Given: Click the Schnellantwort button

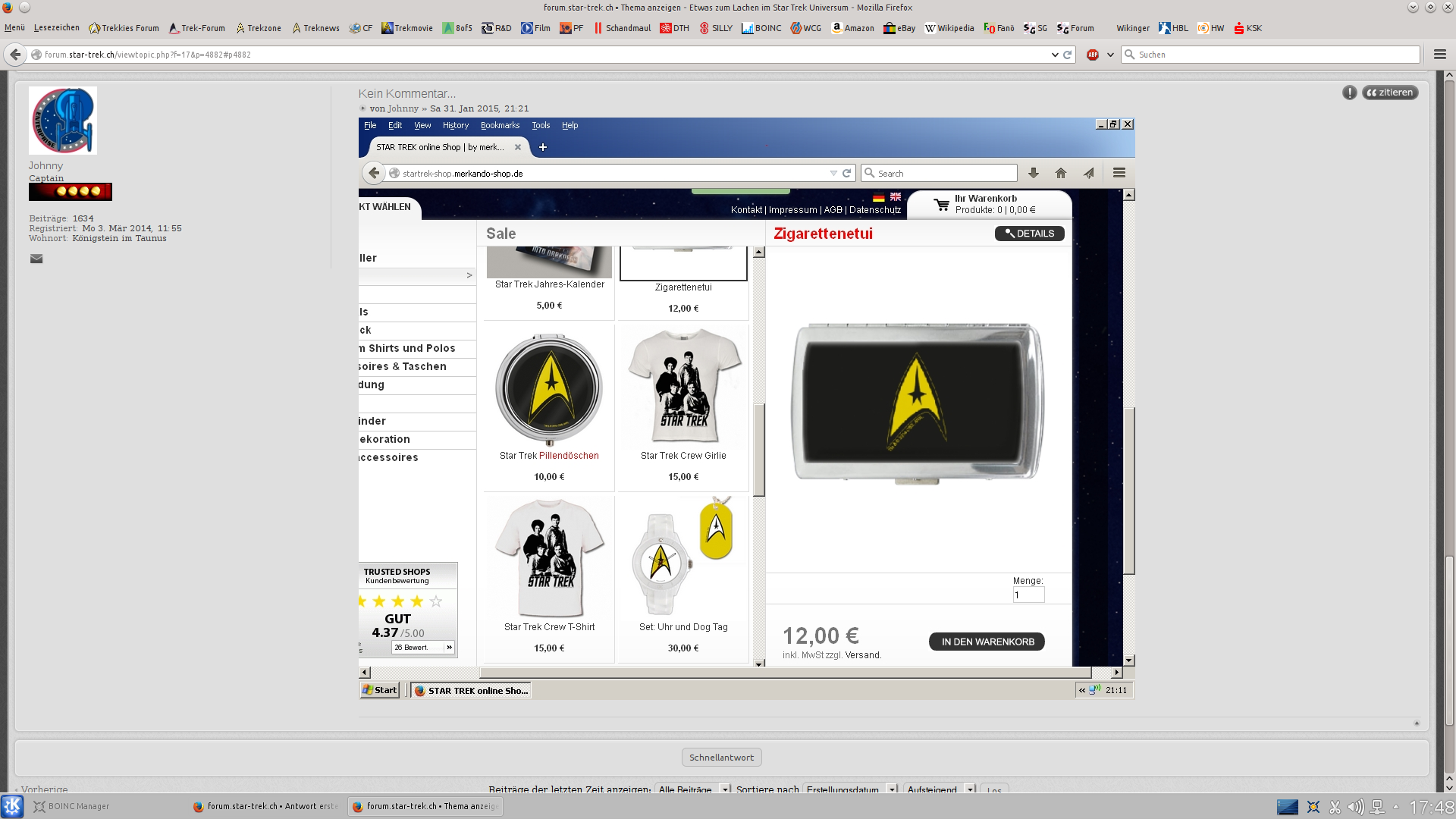Looking at the screenshot, I should [x=721, y=758].
